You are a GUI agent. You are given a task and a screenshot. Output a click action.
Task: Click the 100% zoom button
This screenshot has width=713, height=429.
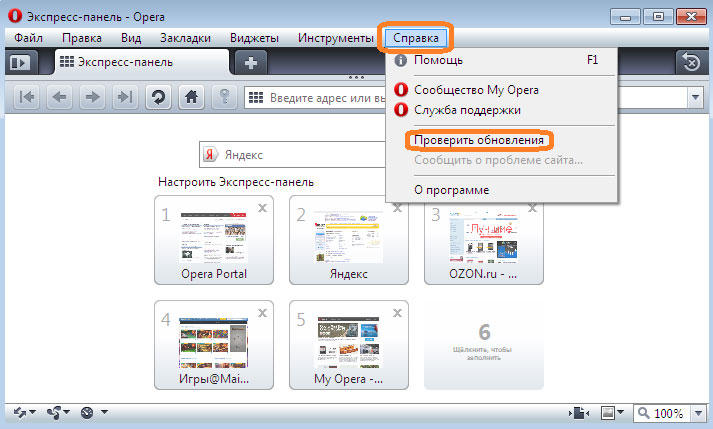click(663, 413)
